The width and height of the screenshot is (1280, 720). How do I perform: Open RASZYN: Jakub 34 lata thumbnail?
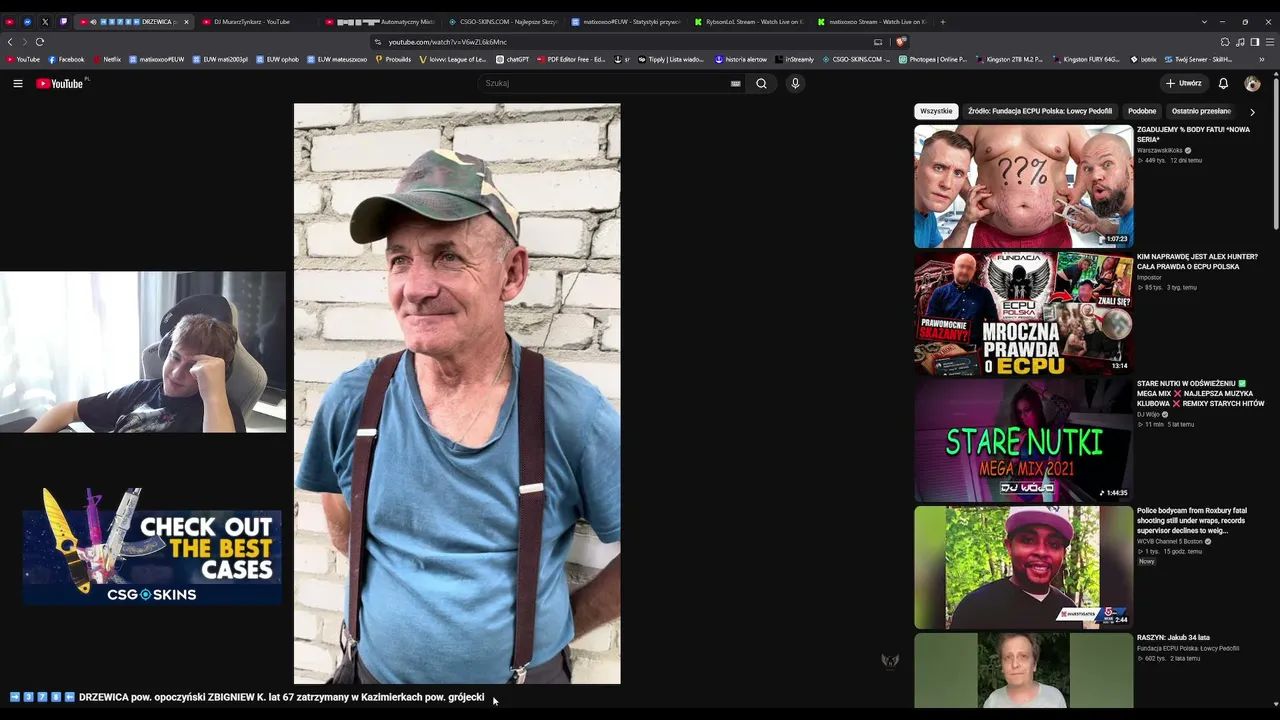click(1024, 670)
